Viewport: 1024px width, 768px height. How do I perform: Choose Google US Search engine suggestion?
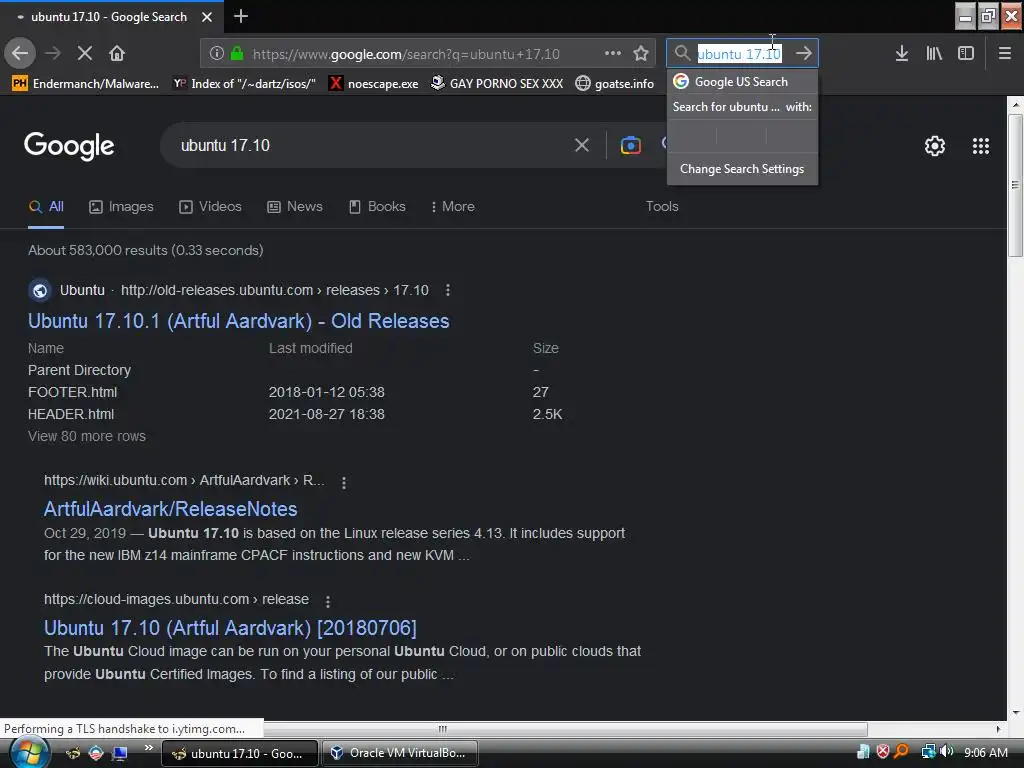coord(743,82)
